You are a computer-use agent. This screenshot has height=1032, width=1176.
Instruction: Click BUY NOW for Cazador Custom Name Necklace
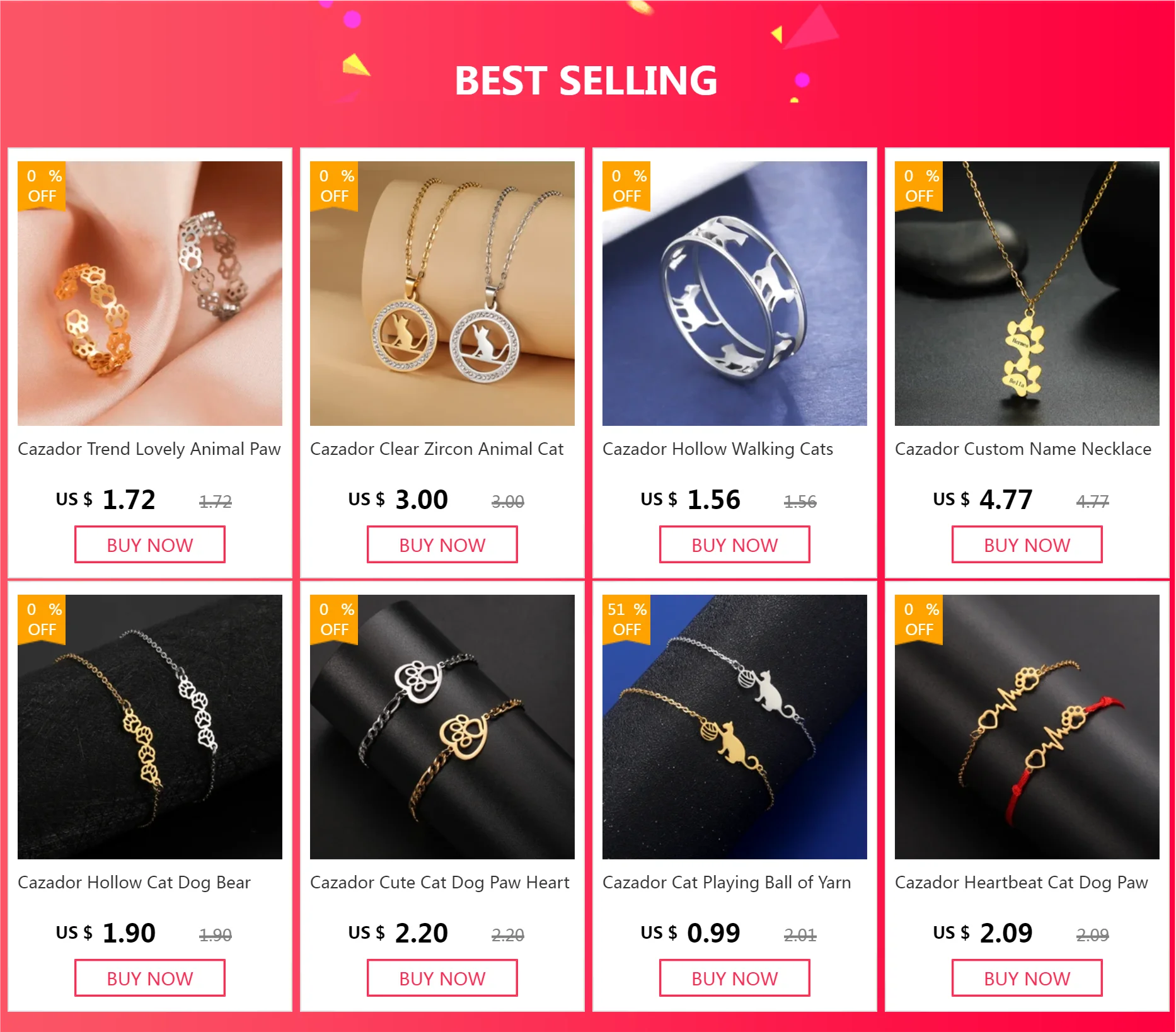(1027, 545)
